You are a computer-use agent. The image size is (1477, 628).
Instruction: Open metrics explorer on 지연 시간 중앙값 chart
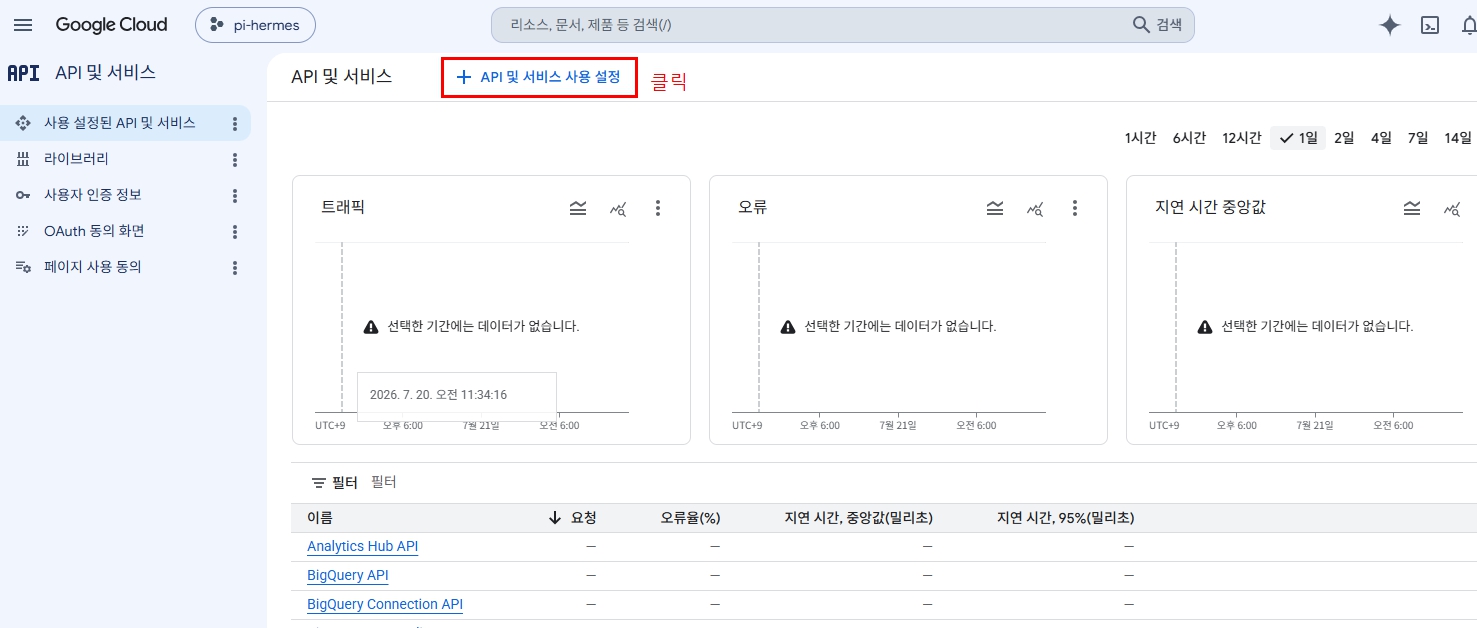coord(1452,208)
